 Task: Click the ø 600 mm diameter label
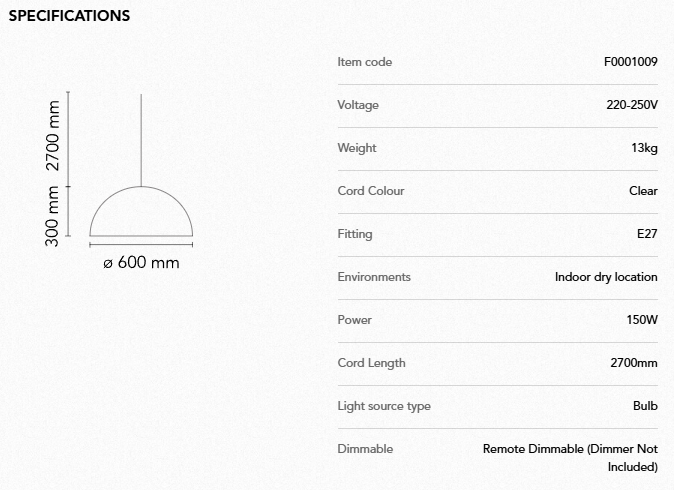[141, 263]
